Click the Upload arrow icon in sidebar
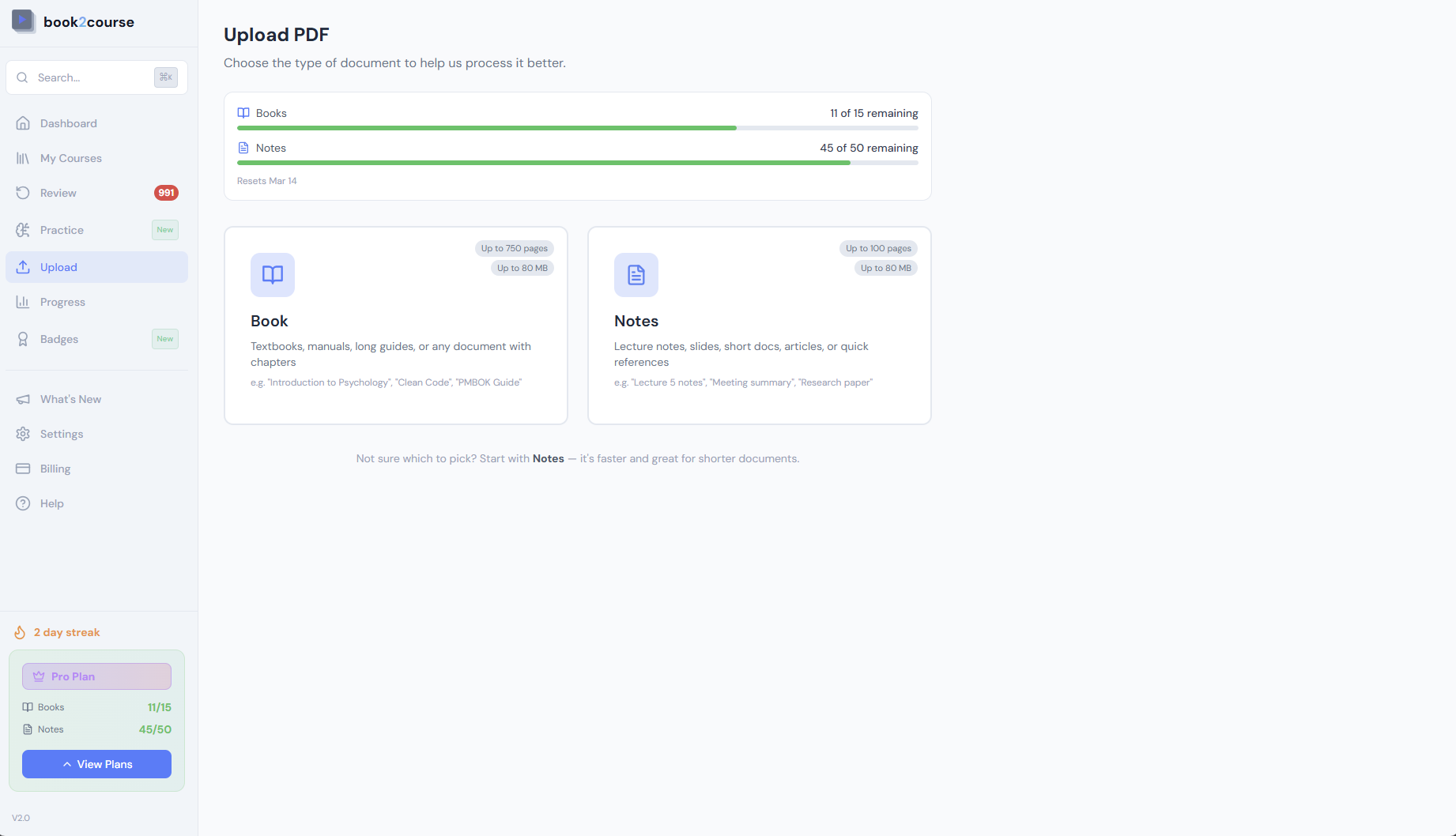 point(24,267)
